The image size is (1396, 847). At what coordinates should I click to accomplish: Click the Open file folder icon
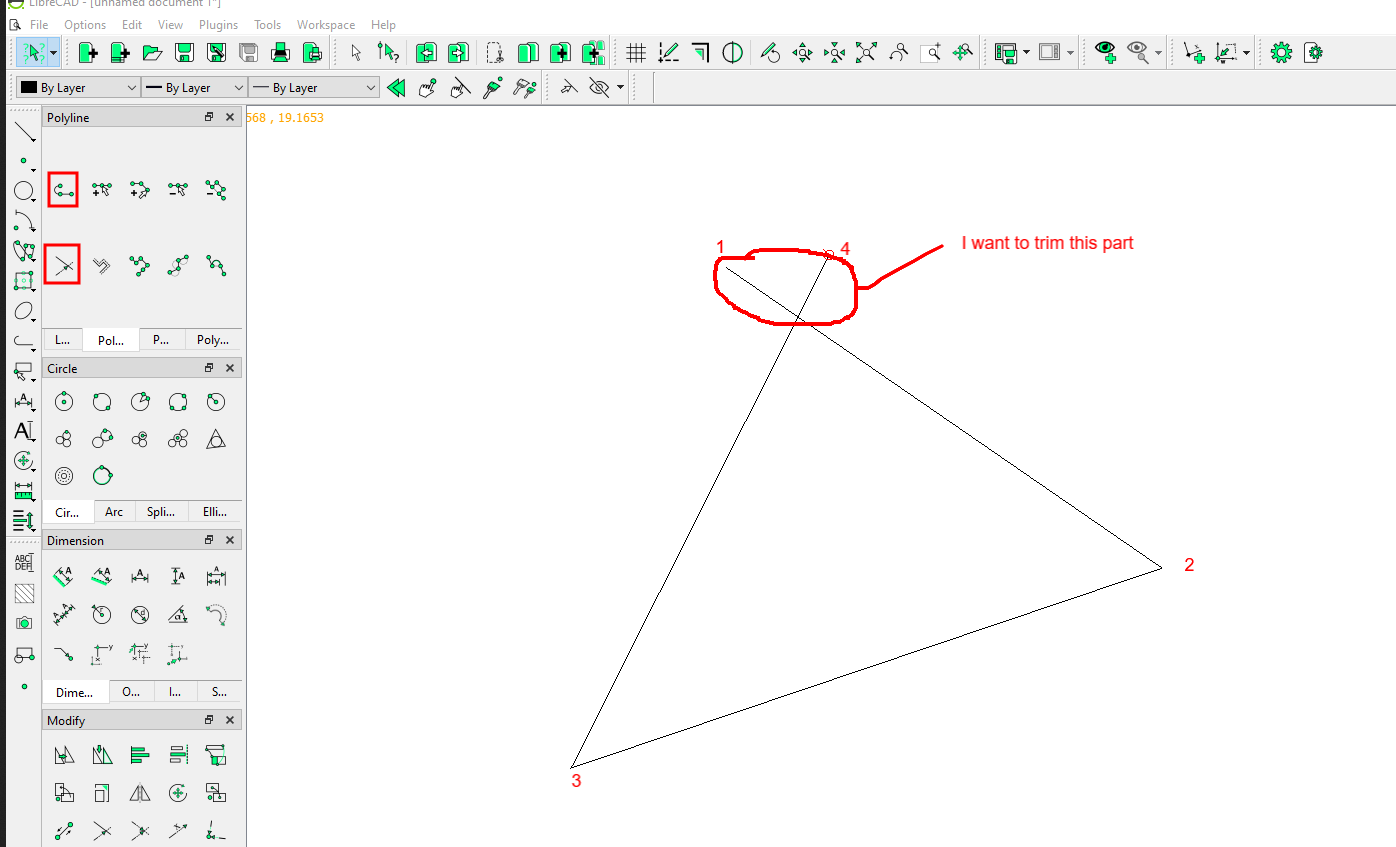[152, 53]
